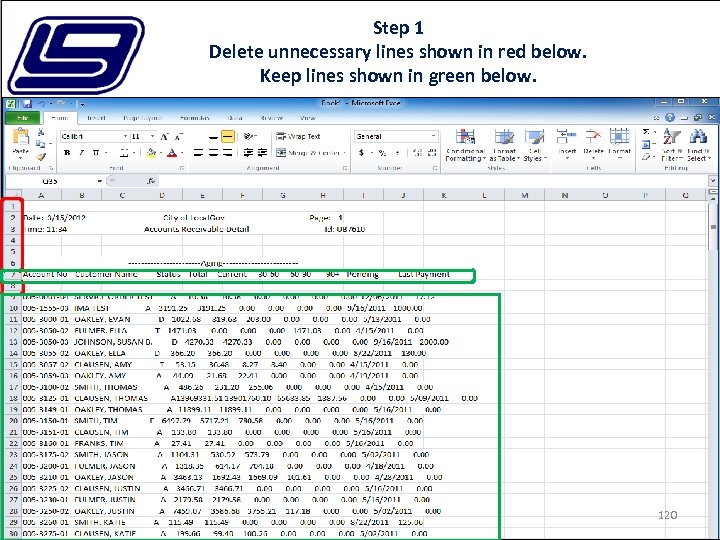Toggle Underline formatting
The width and height of the screenshot is (720, 540).
pyautogui.click(x=96, y=153)
